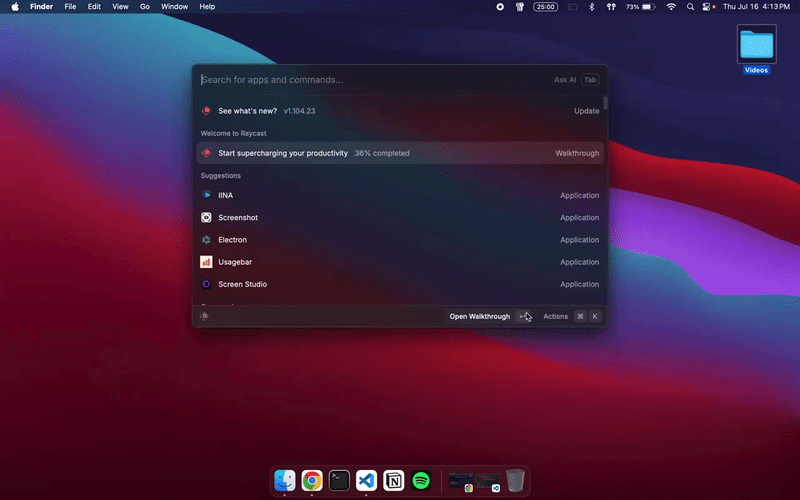The height and width of the screenshot is (500, 800).
Task: Select the Screenshot app icon in Suggestions
Action: click(206, 217)
